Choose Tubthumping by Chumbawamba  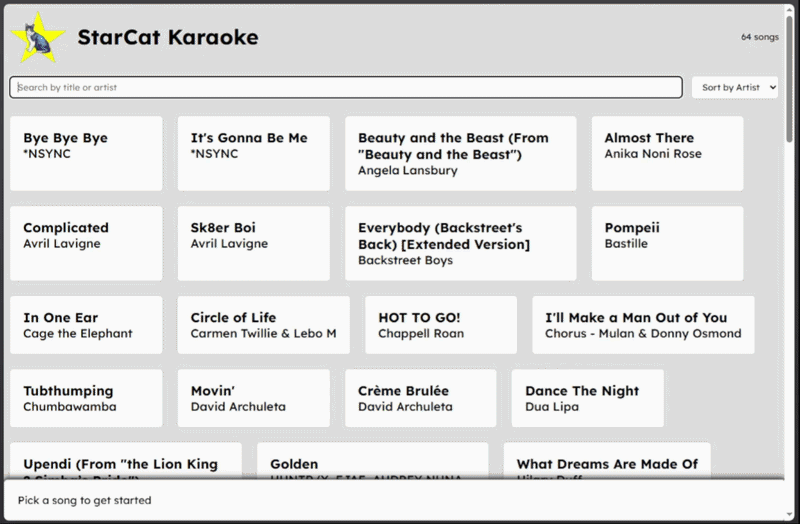click(x=86, y=398)
